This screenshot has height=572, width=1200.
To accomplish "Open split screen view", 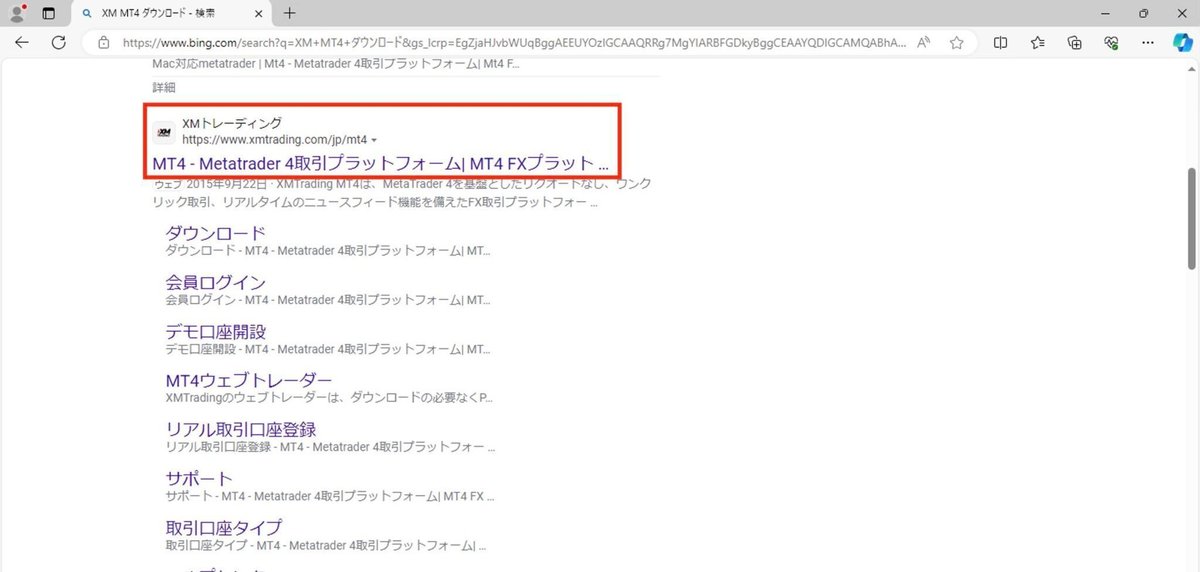I will 1001,43.
